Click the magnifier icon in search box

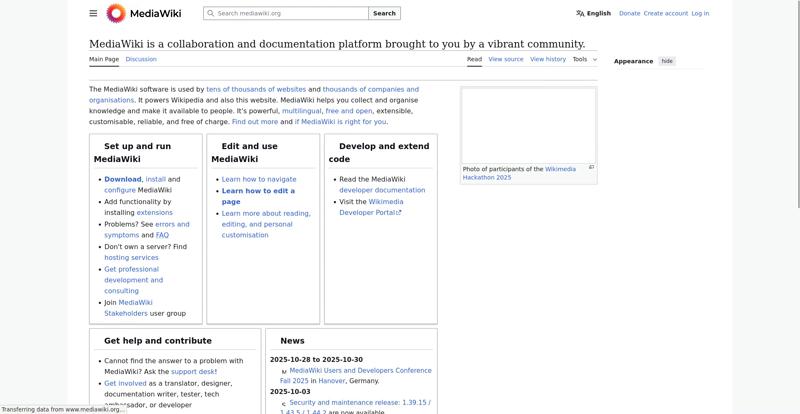pyautogui.click(x=210, y=13)
